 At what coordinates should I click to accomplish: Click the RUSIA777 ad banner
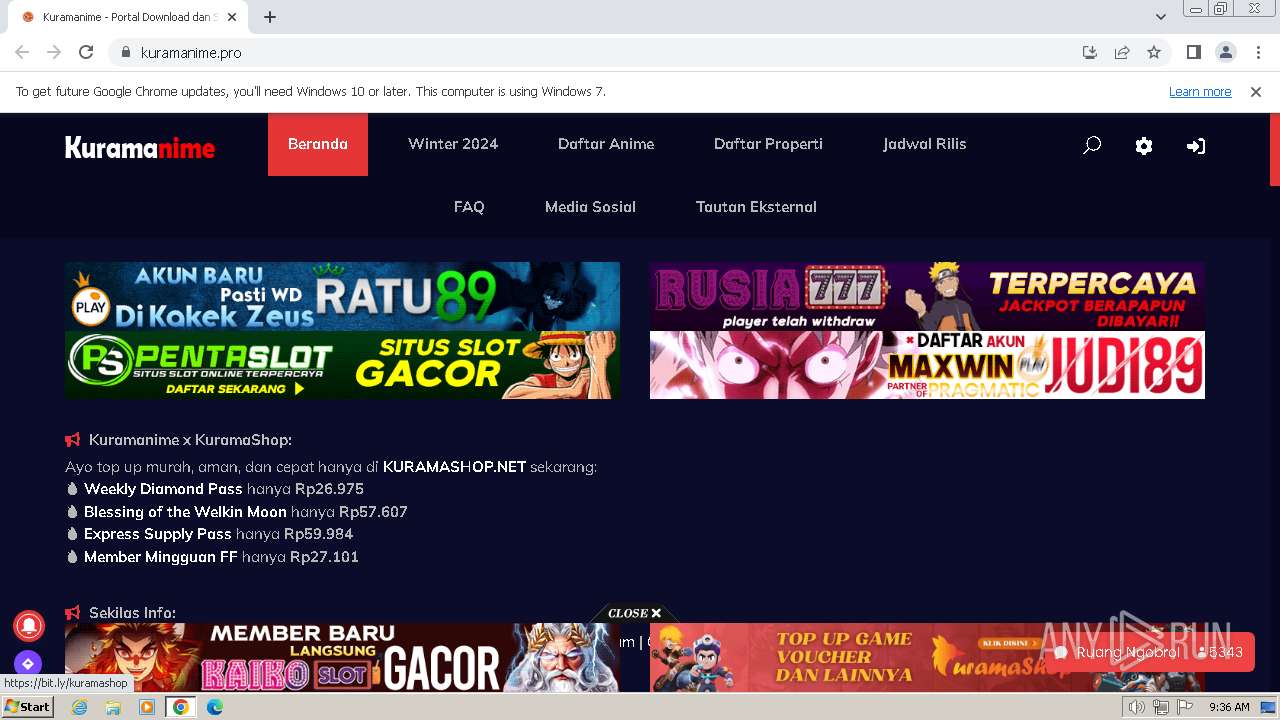927,296
